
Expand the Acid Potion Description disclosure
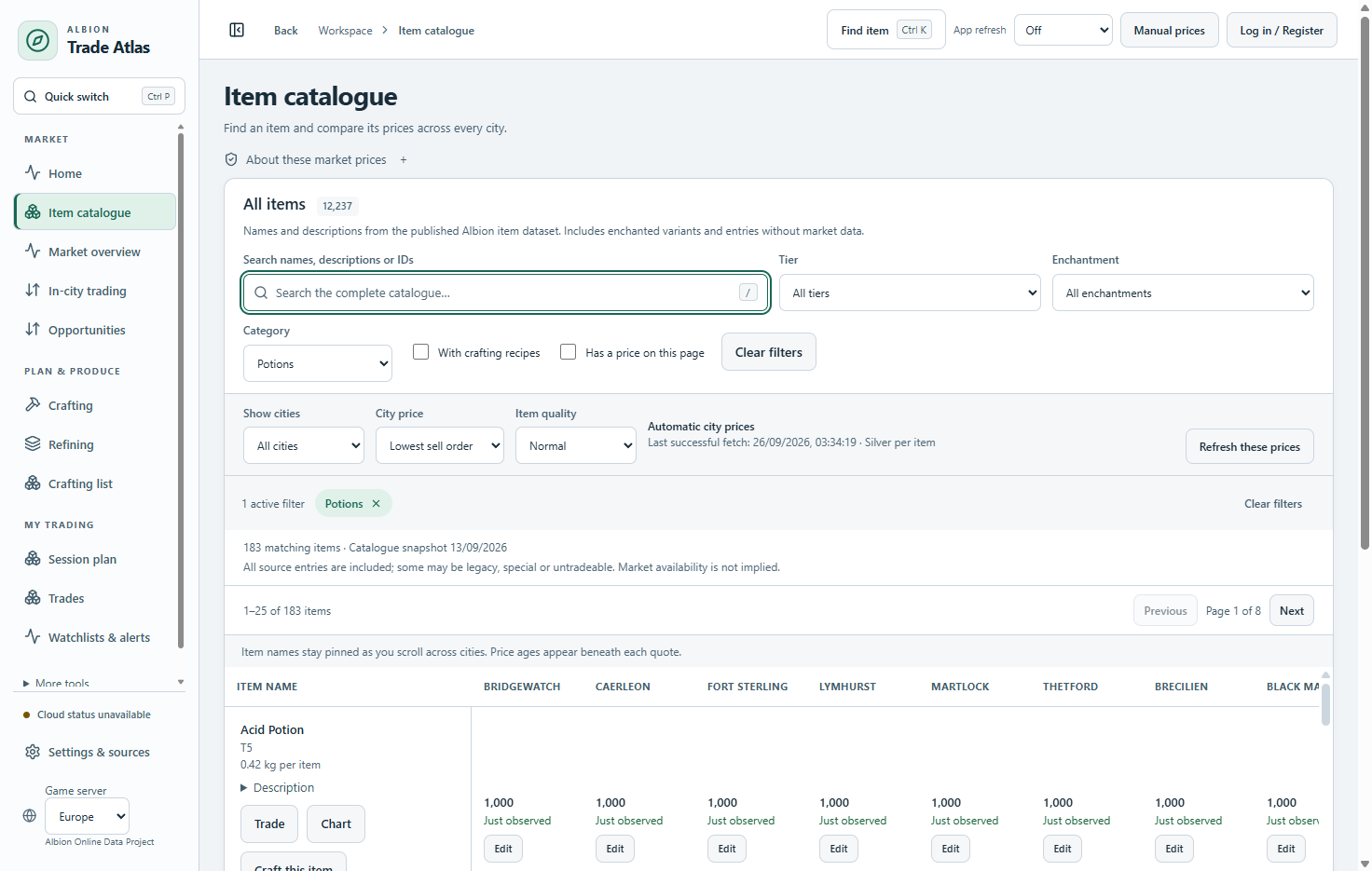point(278,787)
